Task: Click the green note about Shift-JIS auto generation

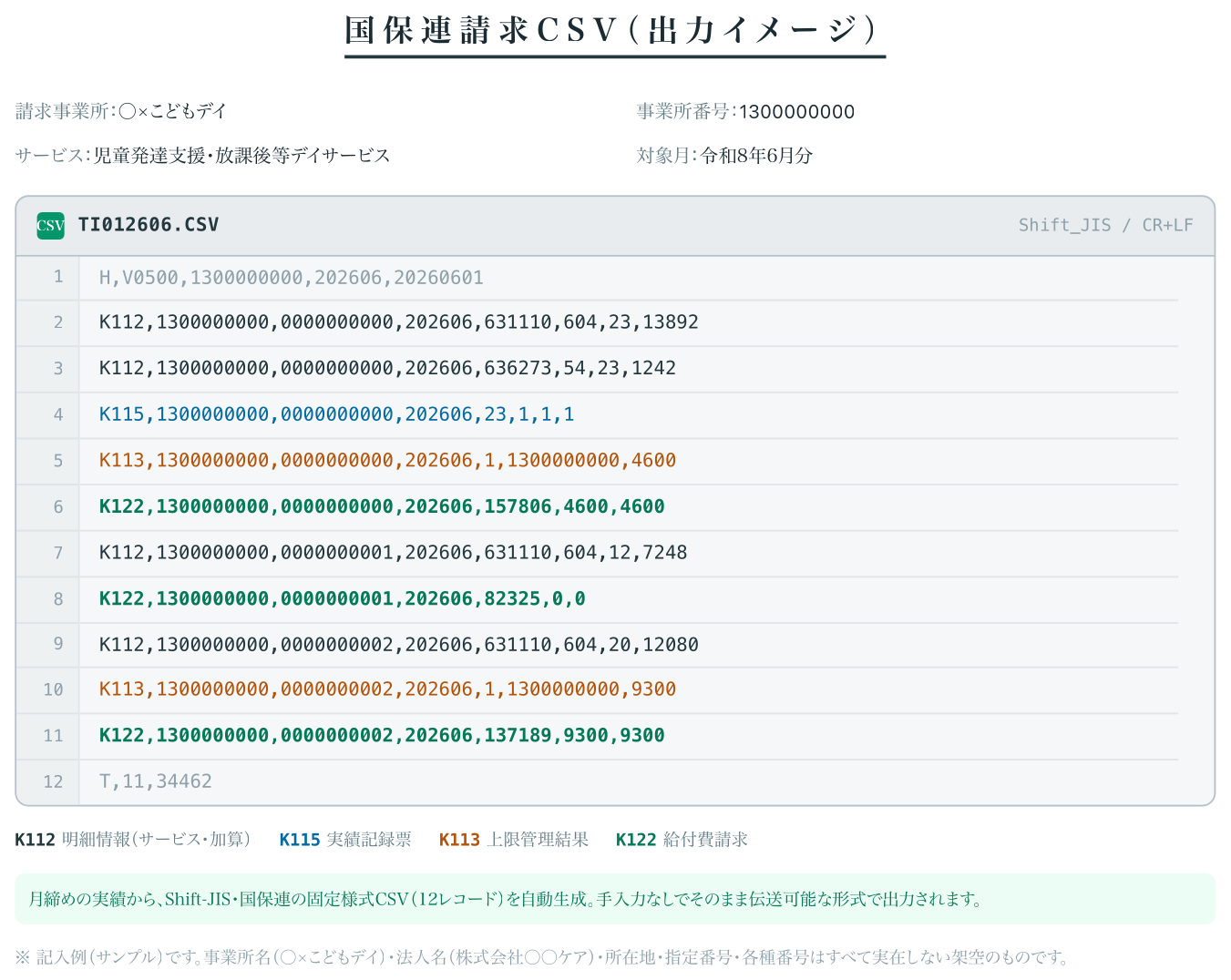Action: 615,899
